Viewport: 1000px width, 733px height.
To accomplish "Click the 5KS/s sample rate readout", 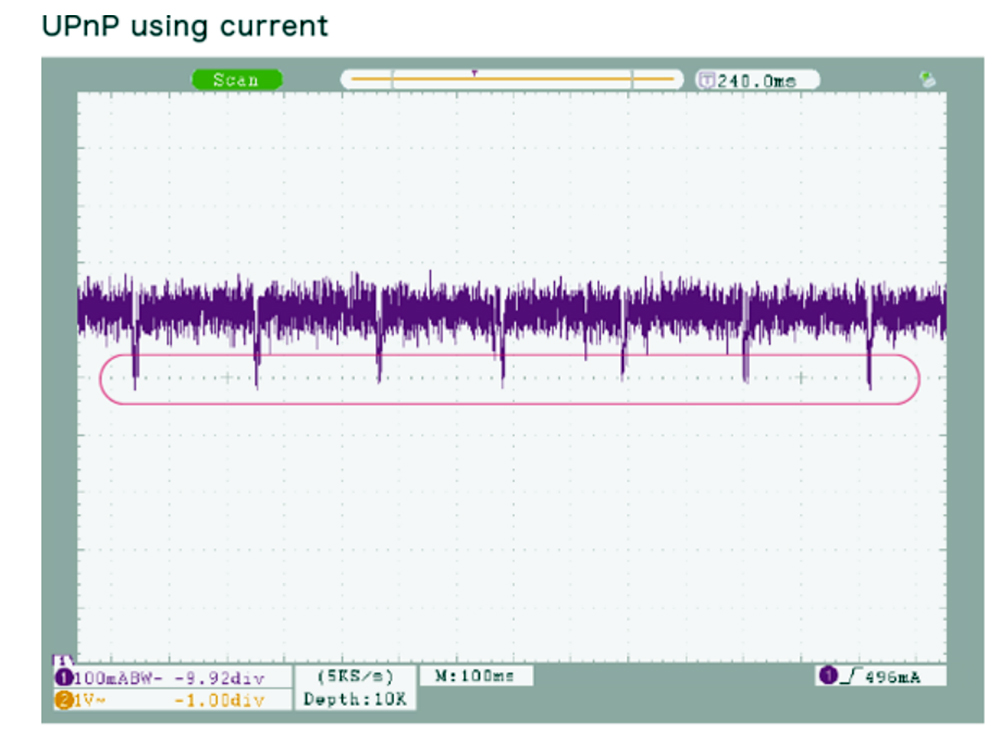I will 355,677.
